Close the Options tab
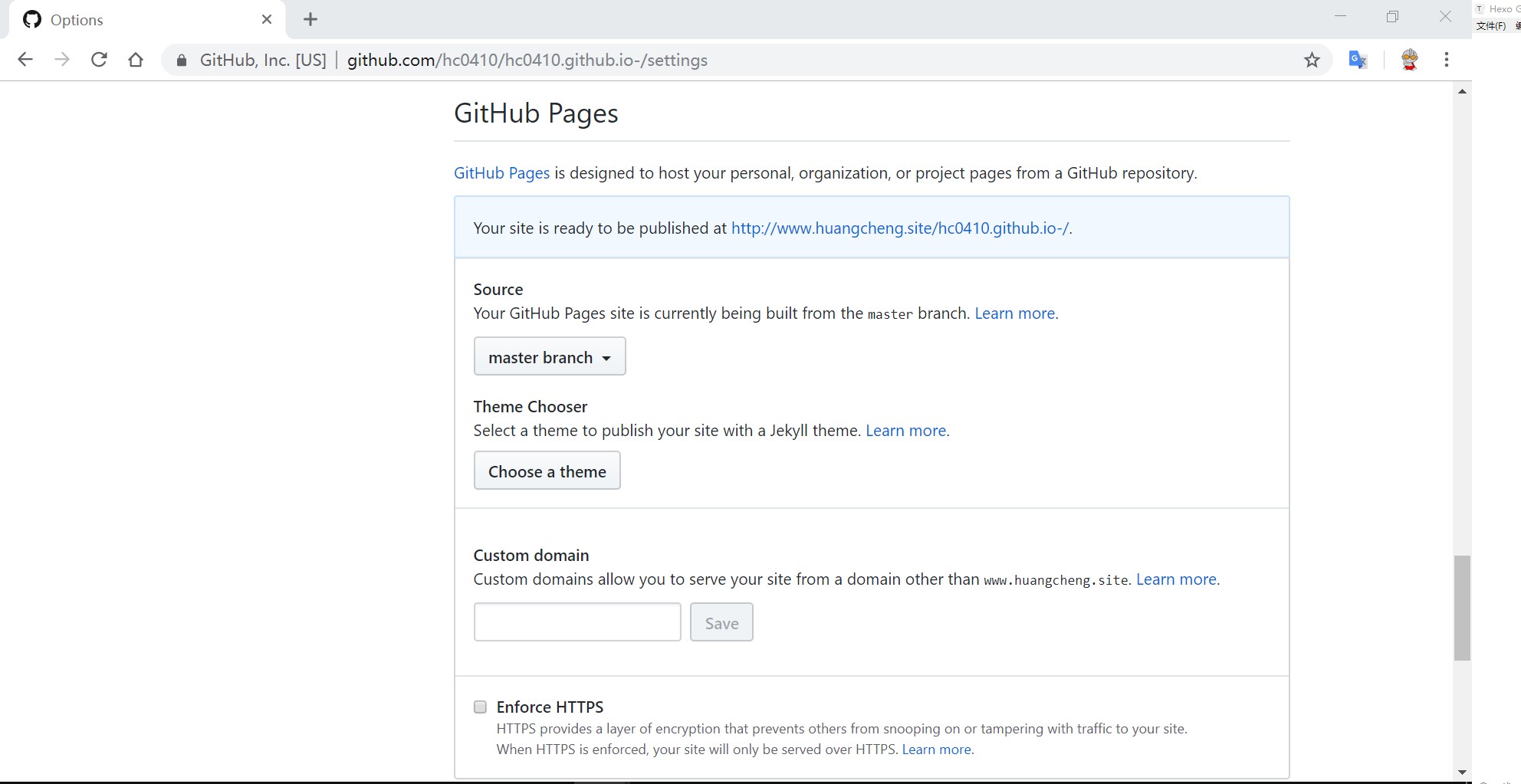 [267, 20]
